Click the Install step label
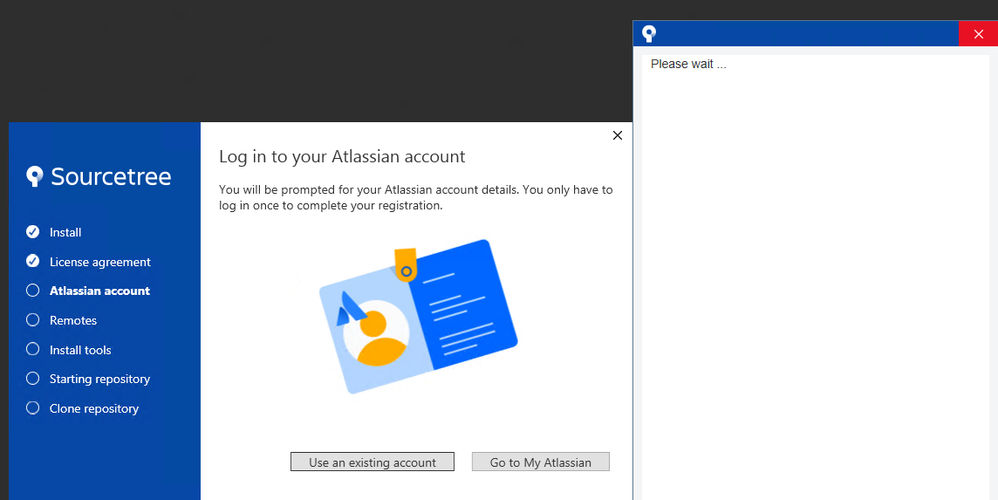 click(x=66, y=232)
